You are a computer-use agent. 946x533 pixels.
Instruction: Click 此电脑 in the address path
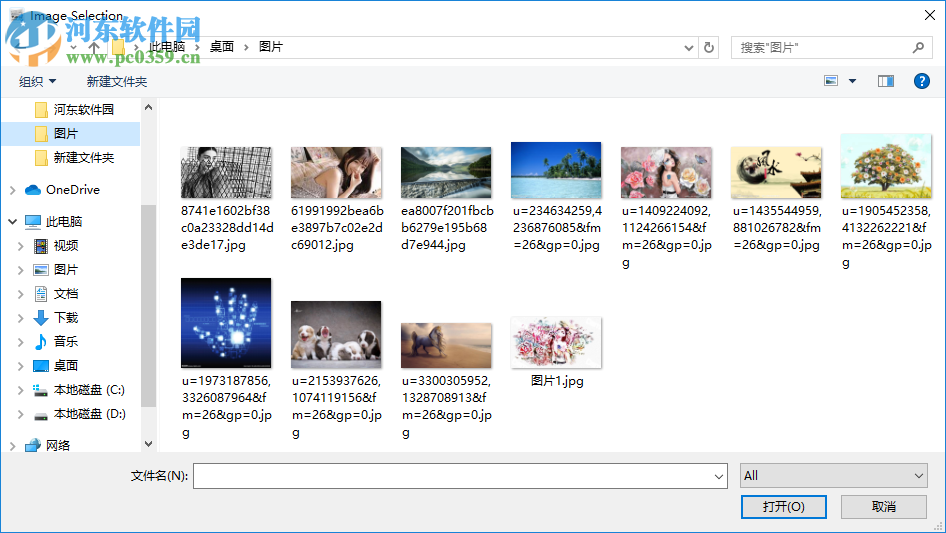pyautogui.click(x=167, y=47)
